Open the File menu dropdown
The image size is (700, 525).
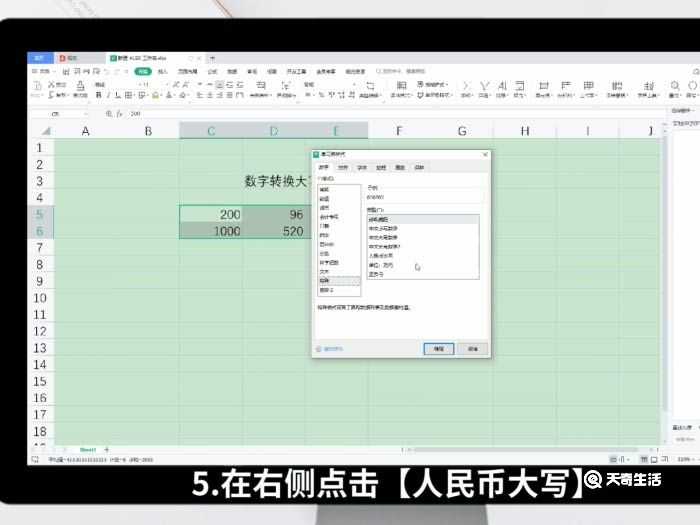point(44,71)
